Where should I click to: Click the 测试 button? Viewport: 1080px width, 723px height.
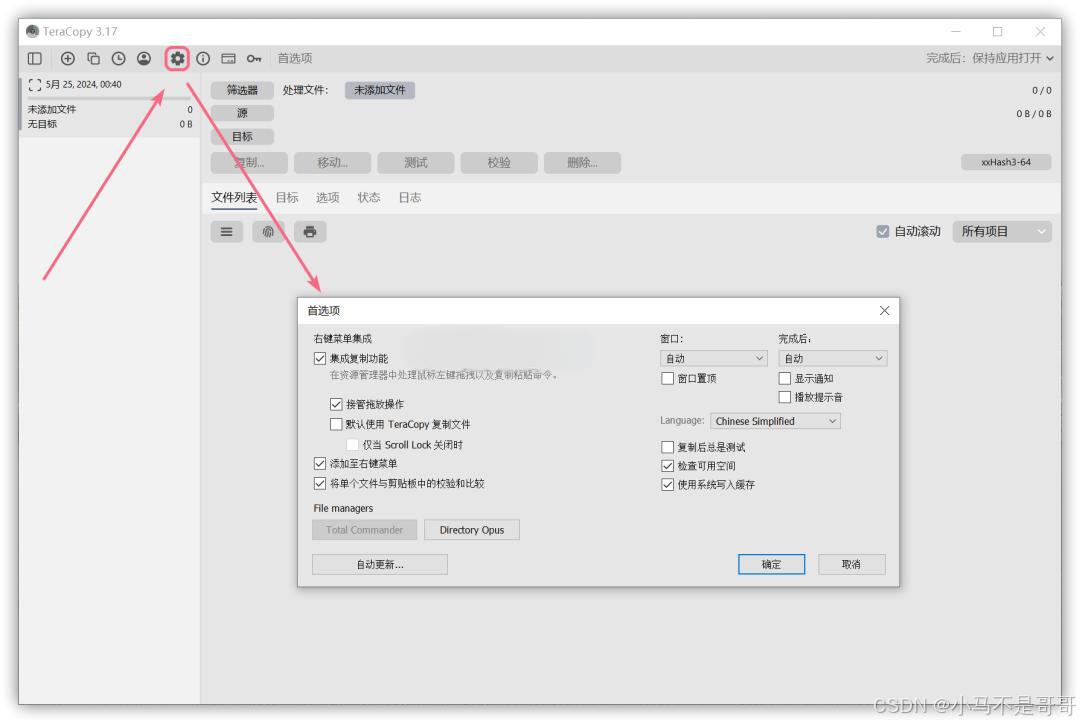[416, 163]
